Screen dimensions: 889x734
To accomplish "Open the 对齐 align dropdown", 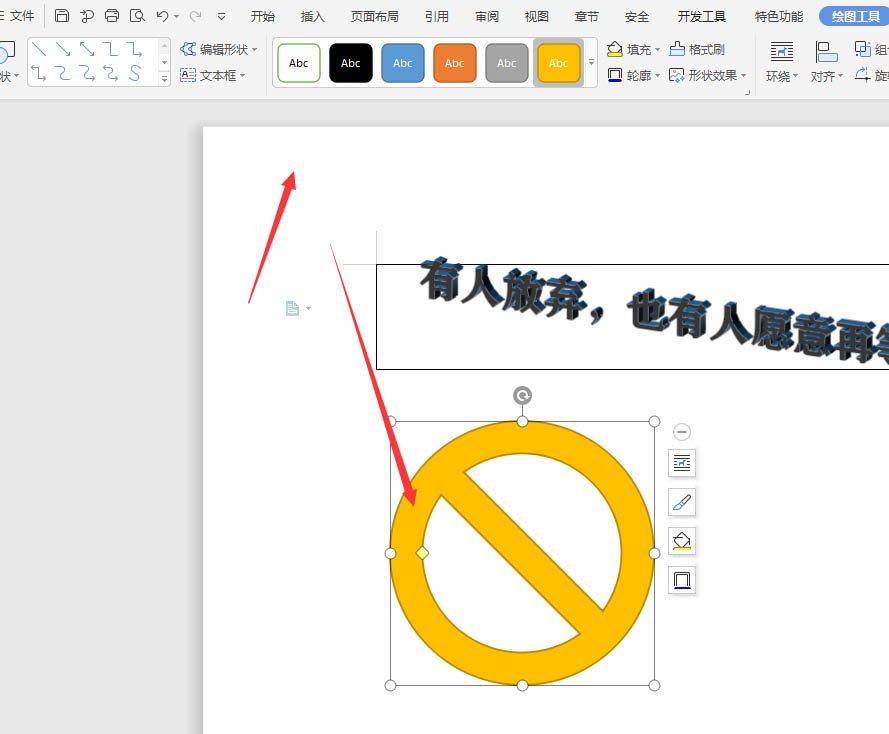I will click(x=826, y=75).
